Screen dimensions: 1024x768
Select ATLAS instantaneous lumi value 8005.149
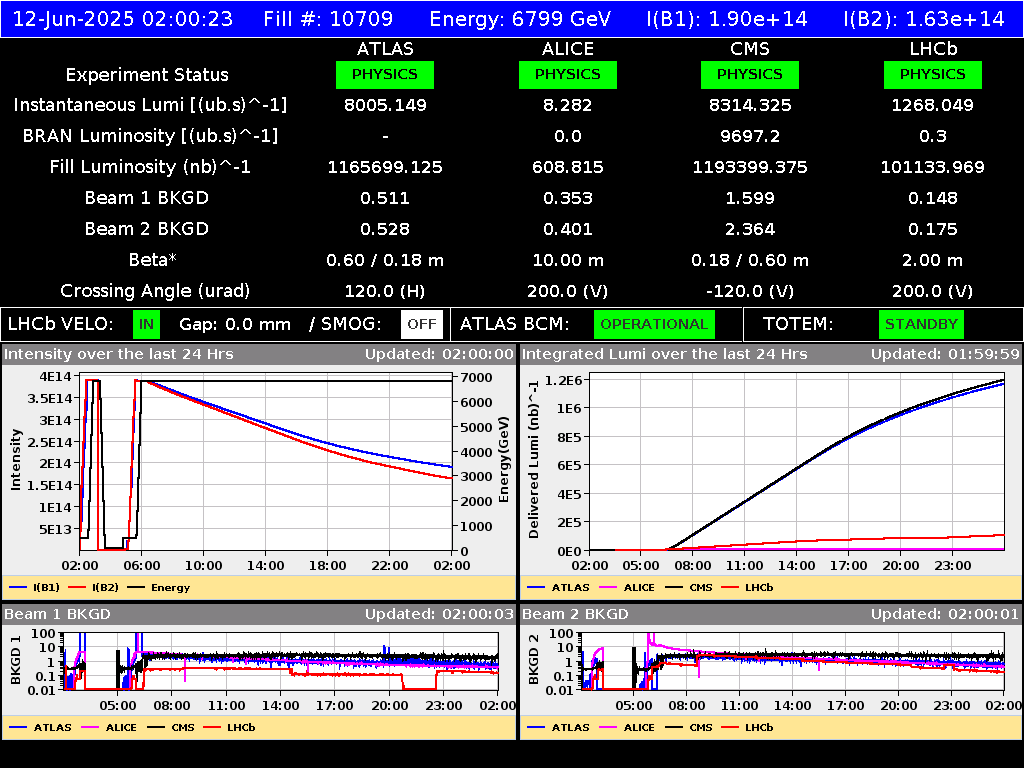[x=385, y=105]
